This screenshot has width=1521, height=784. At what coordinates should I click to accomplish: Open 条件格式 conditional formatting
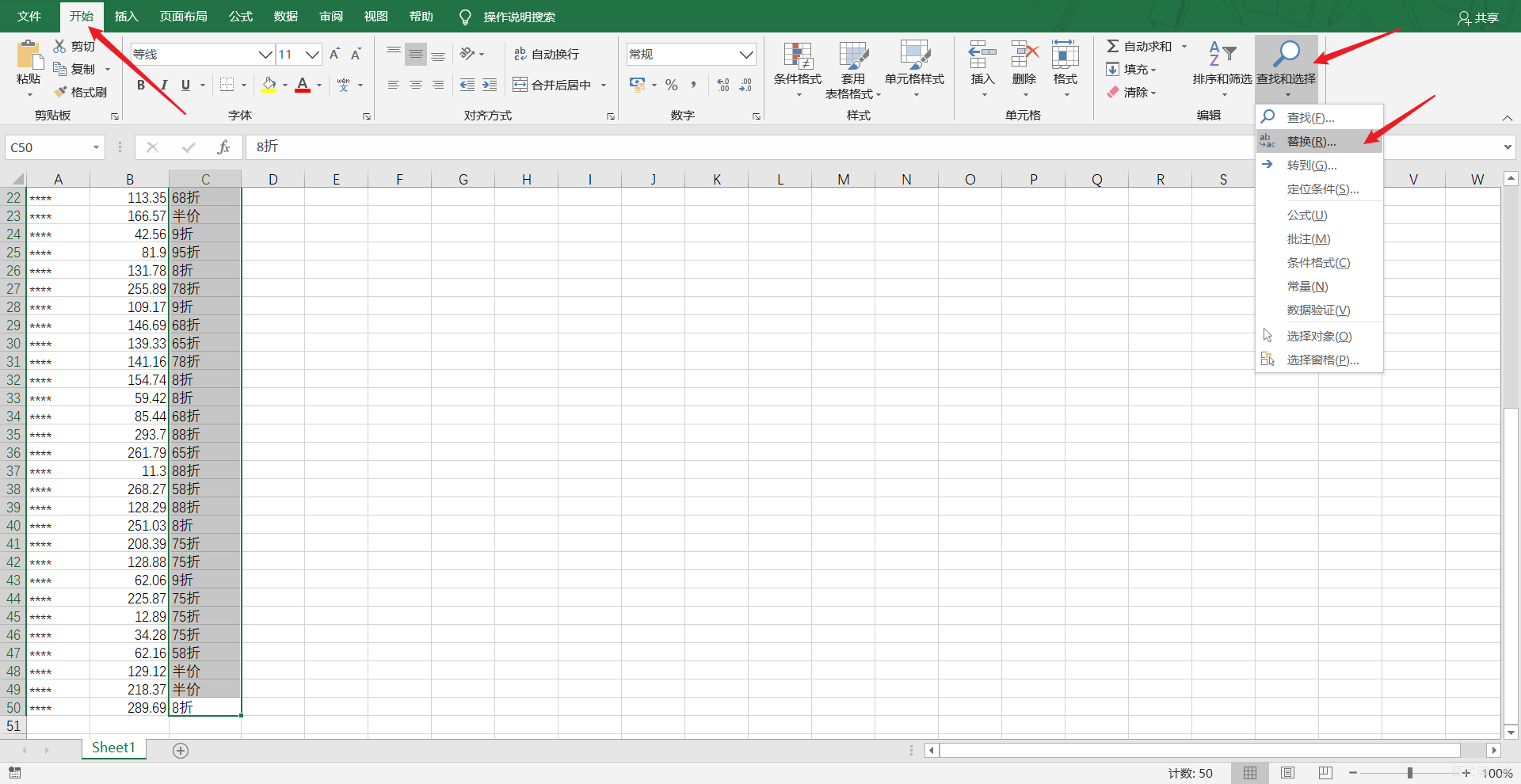798,70
